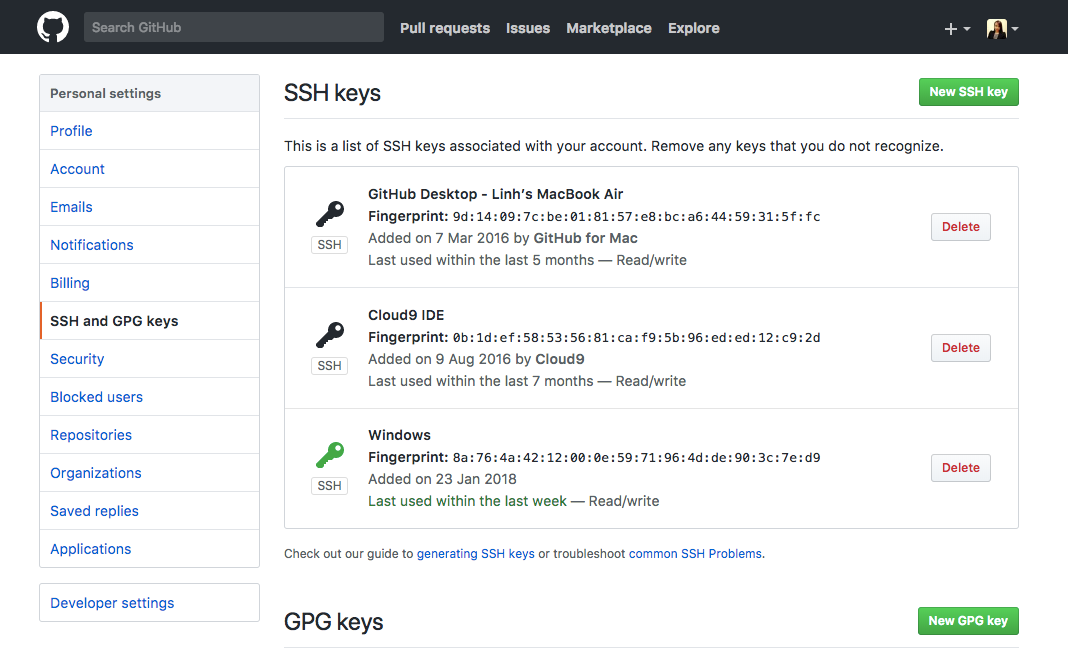
Task: Click 'Last used within the last 5 months' text
Action: (x=481, y=260)
